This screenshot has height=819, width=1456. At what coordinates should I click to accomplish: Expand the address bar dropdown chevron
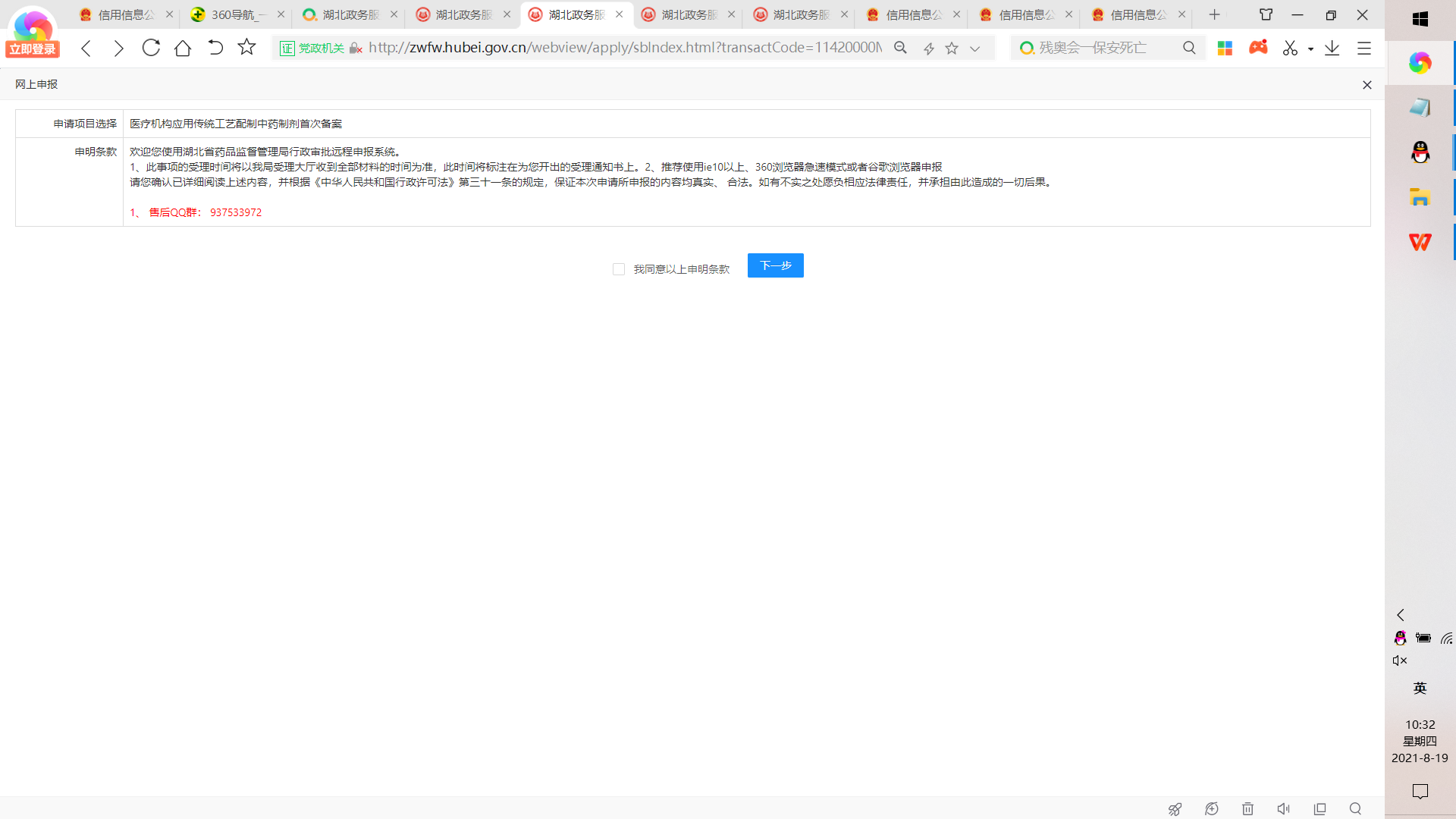975,49
